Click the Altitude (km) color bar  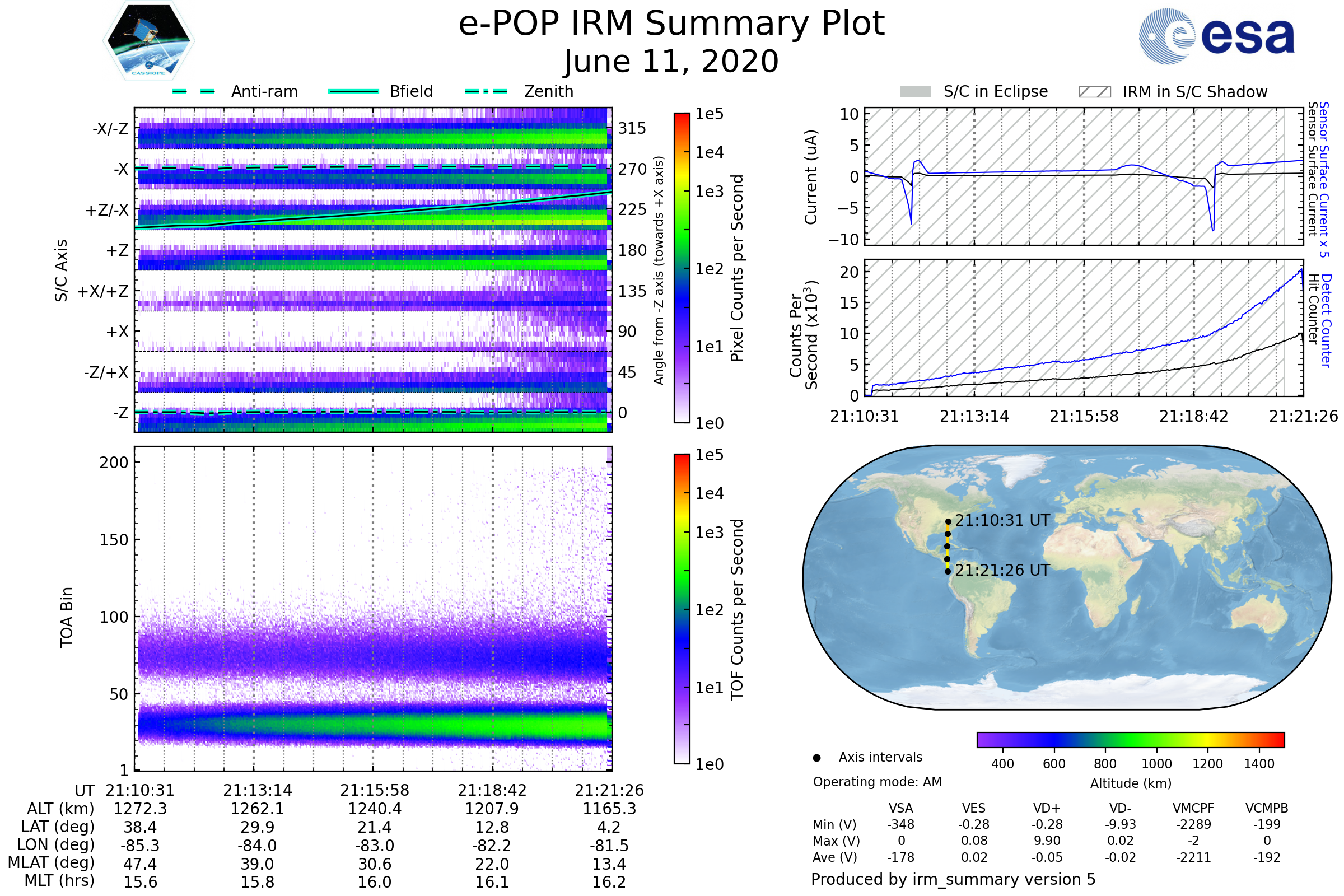click(1130, 739)
